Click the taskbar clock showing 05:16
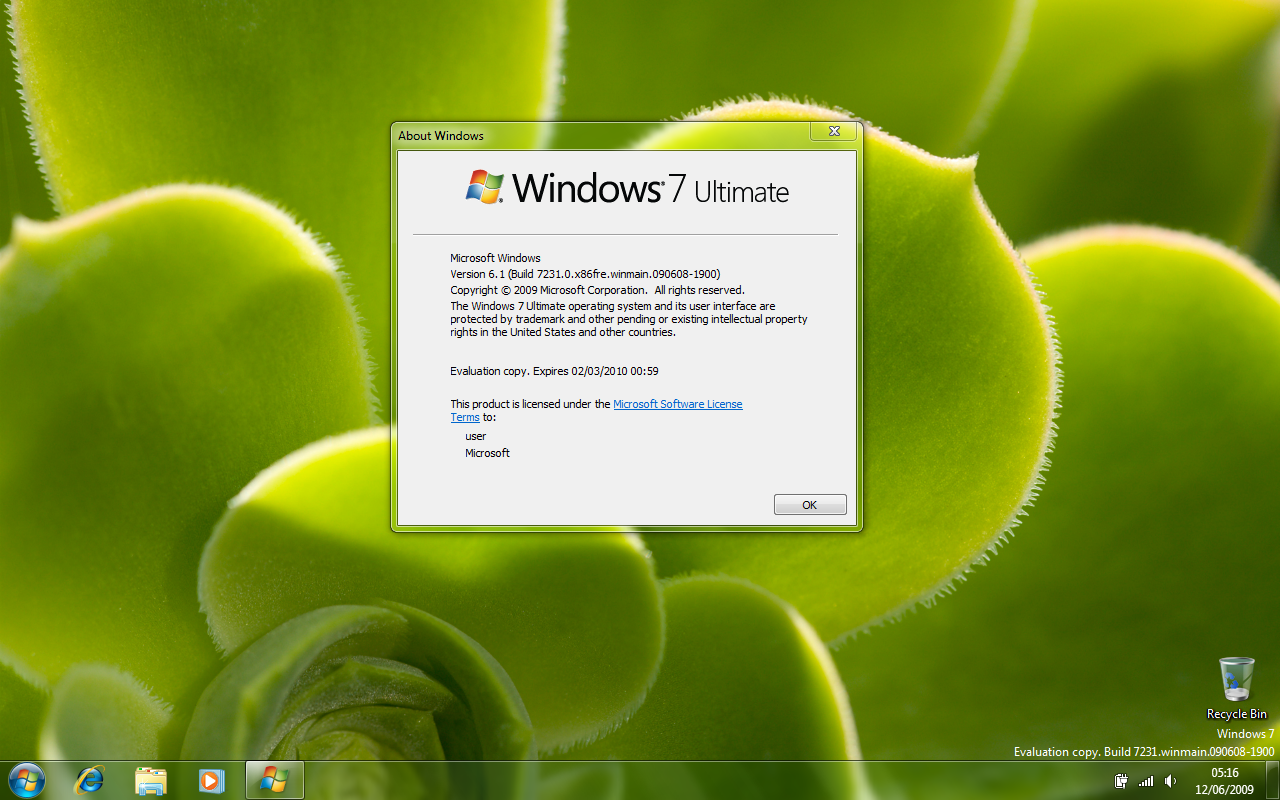This screenshot has width=1280, height=800. pos(1225,773)
